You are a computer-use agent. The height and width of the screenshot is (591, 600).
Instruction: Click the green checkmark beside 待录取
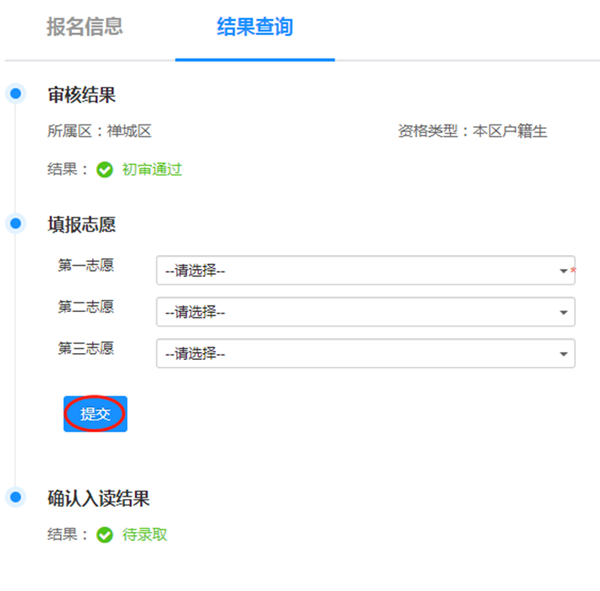tap(105, 535)
